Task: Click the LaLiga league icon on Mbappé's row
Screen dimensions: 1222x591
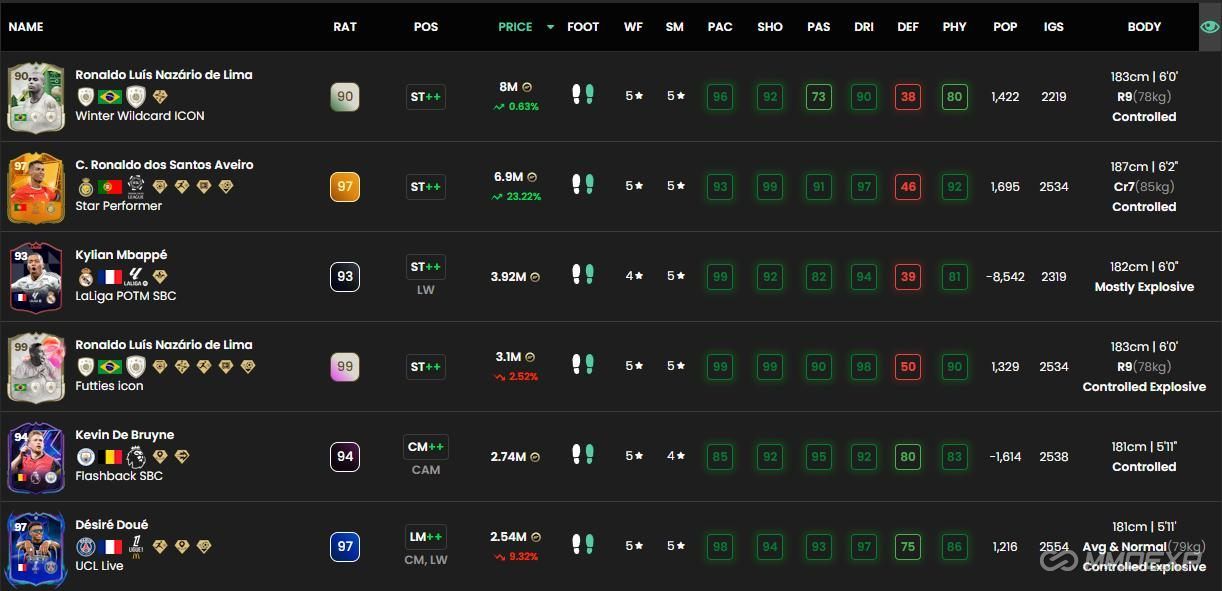Action: click(x=134, y=276)
